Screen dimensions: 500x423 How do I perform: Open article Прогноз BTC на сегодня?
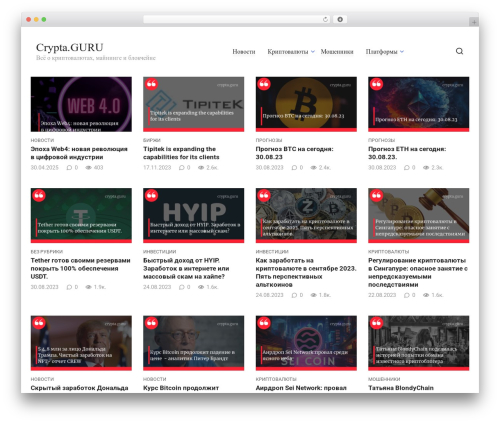[294, 153]
